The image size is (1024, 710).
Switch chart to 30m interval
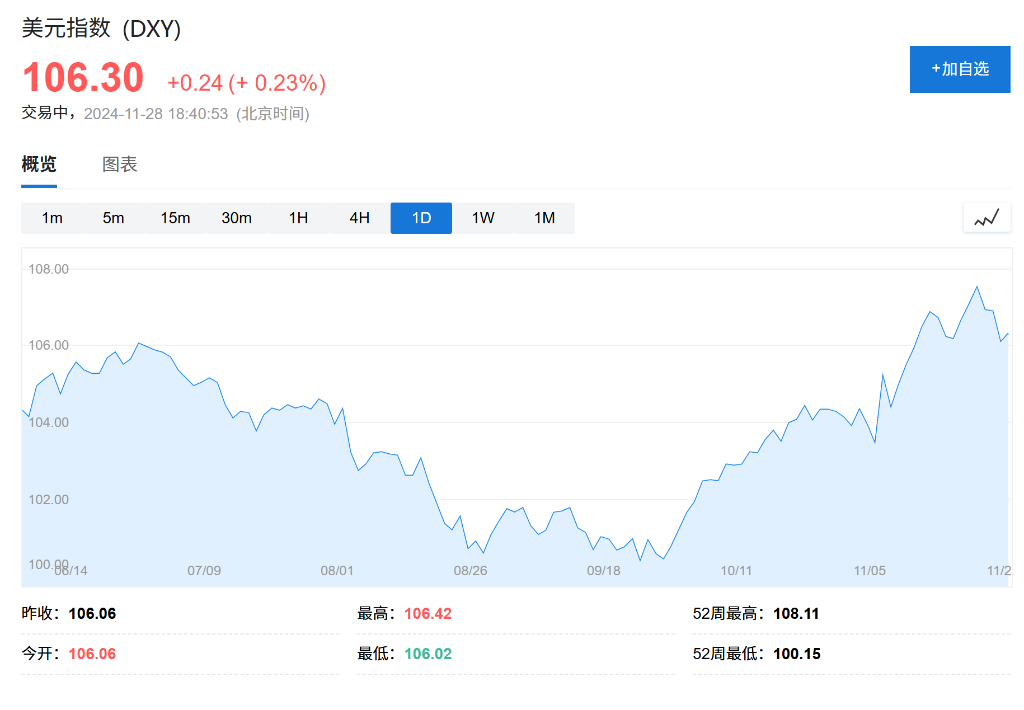[236, 218]
